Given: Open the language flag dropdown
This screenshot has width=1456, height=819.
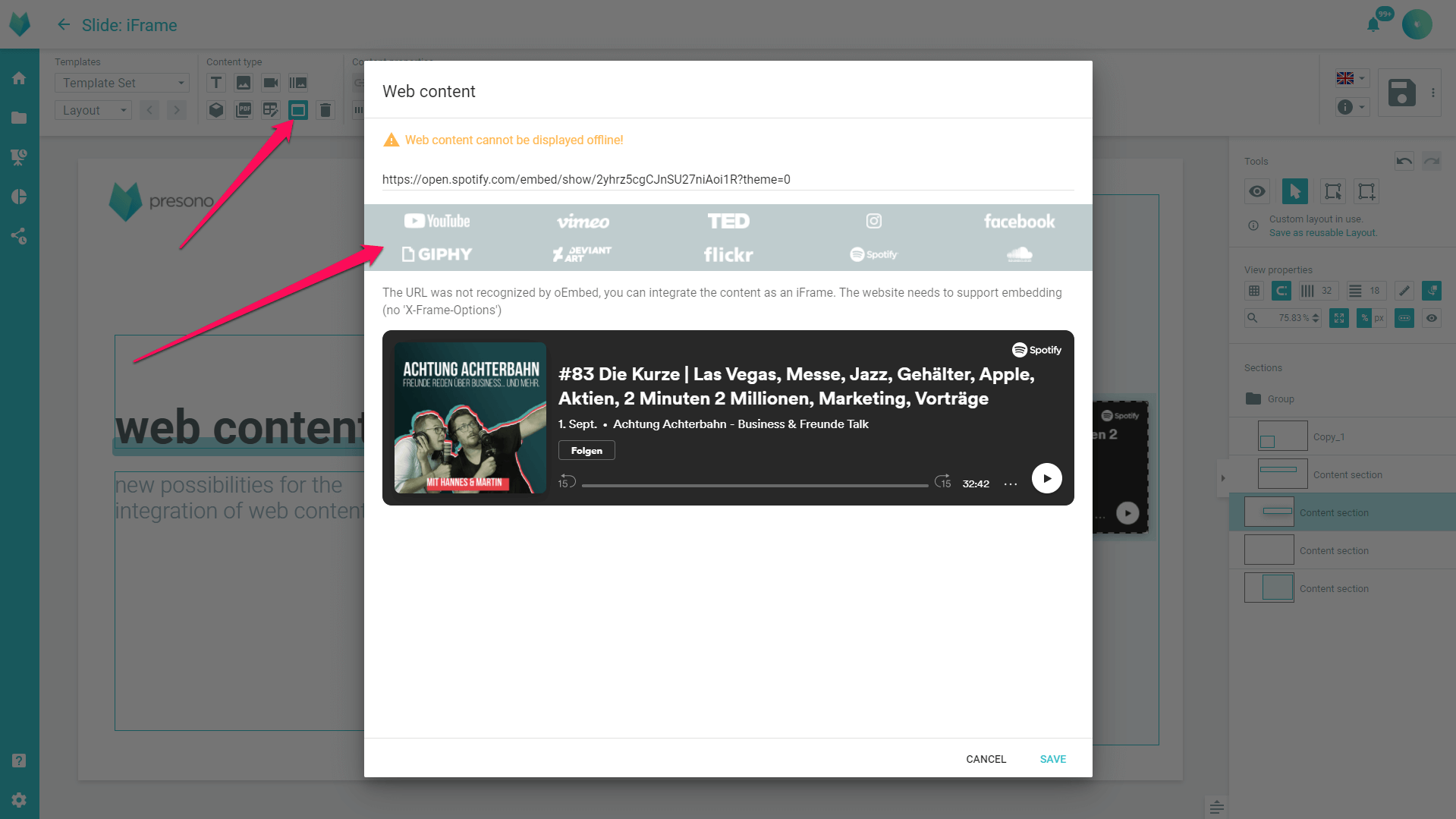Looking at the screenshot, I should 1351,78.
